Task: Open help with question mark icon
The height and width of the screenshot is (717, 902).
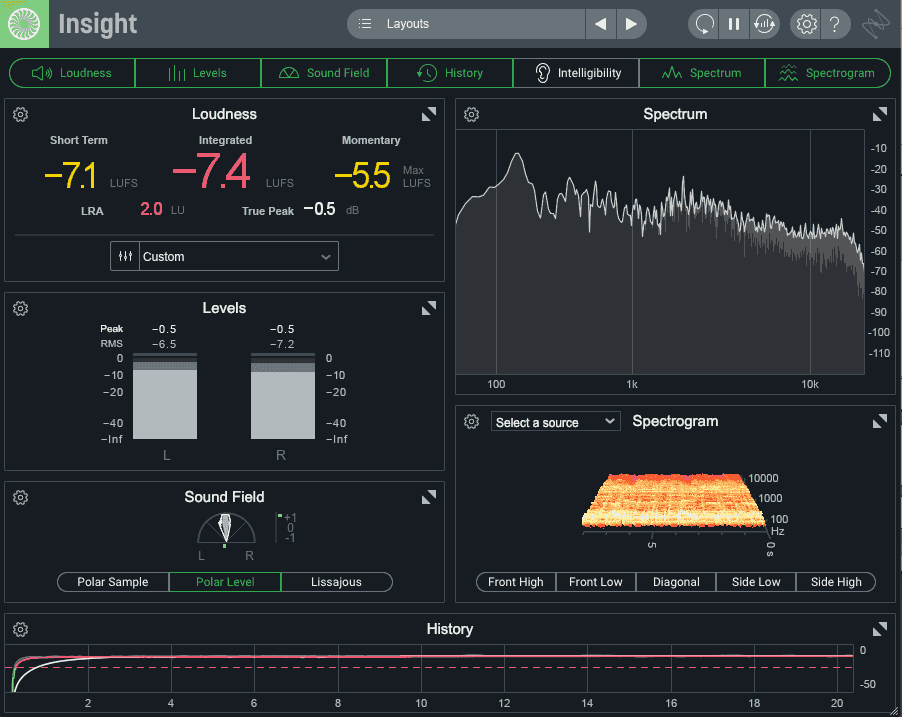Action: click(x=835, y=24)
